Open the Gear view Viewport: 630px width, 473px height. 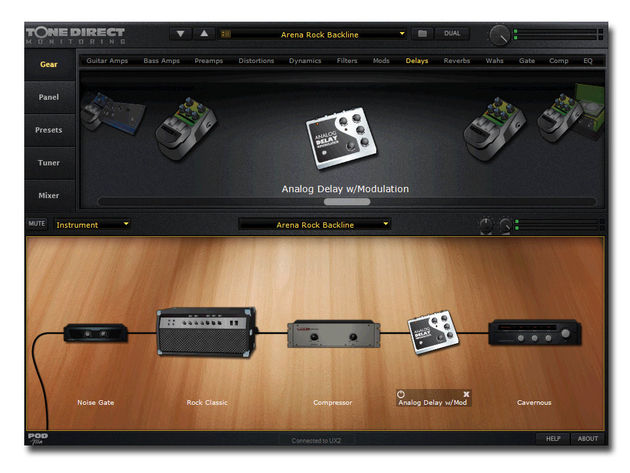click(49, 64)
